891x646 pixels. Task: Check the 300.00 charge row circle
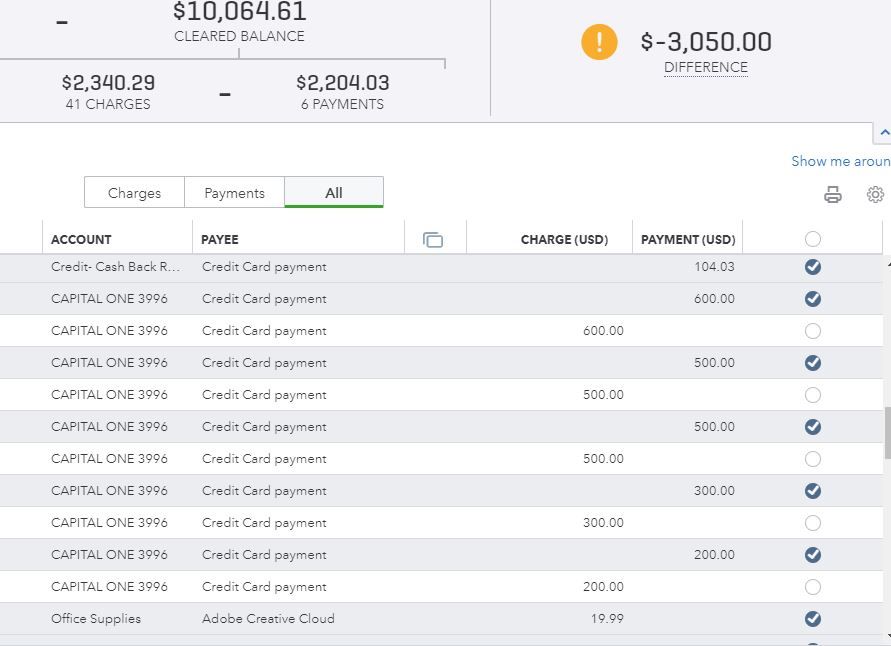[x=812, y=523]
